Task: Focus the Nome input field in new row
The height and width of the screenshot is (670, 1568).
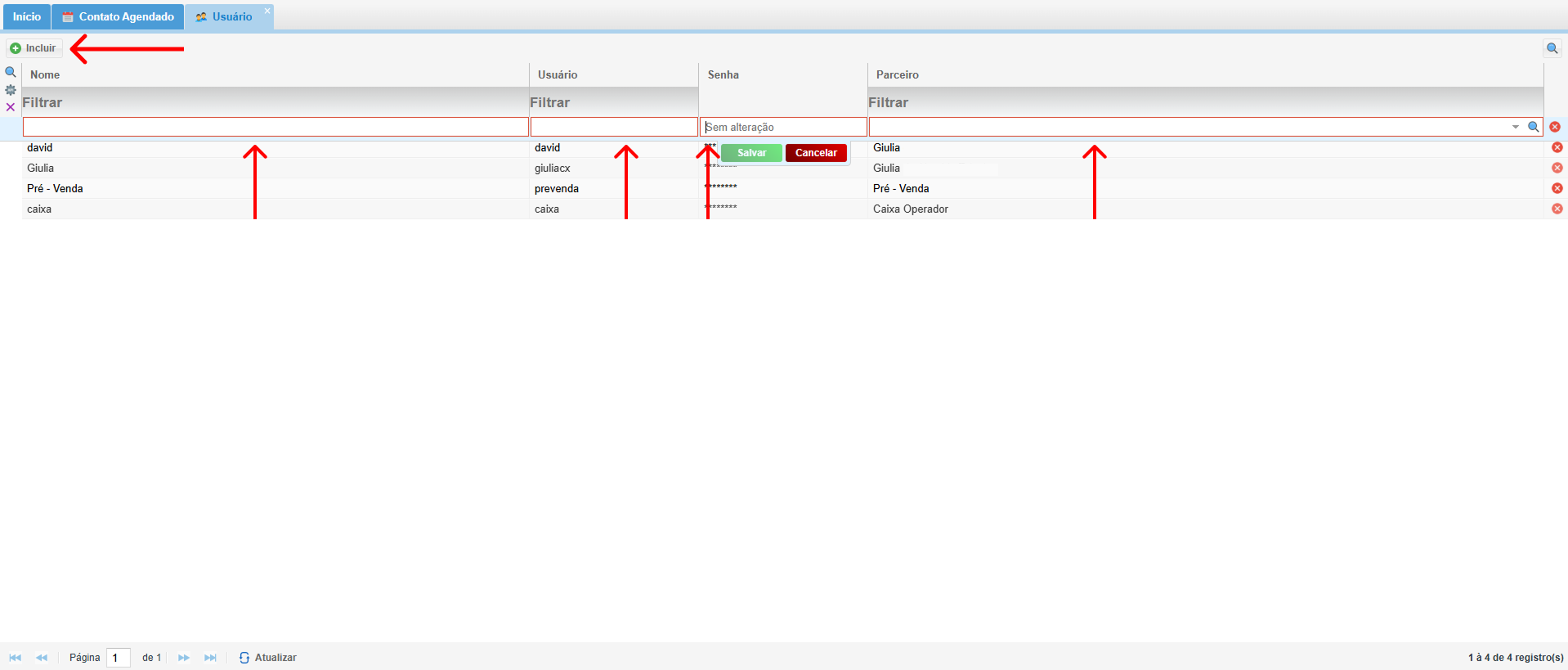Action: (276, 127)
